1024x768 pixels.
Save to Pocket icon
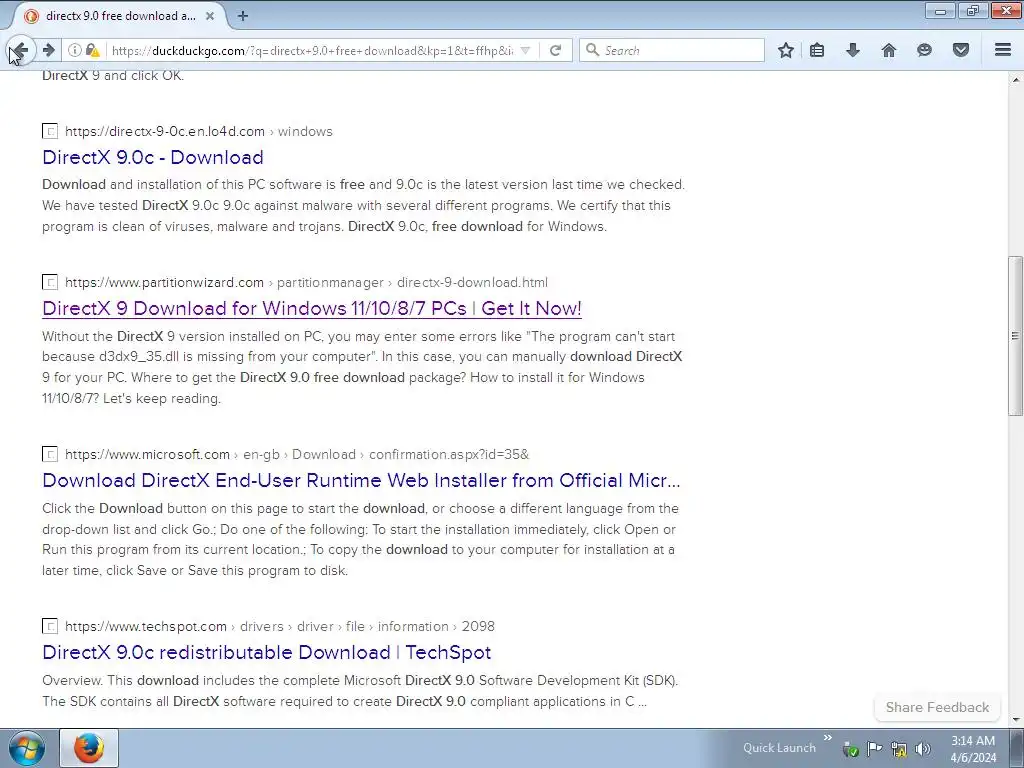961,50
